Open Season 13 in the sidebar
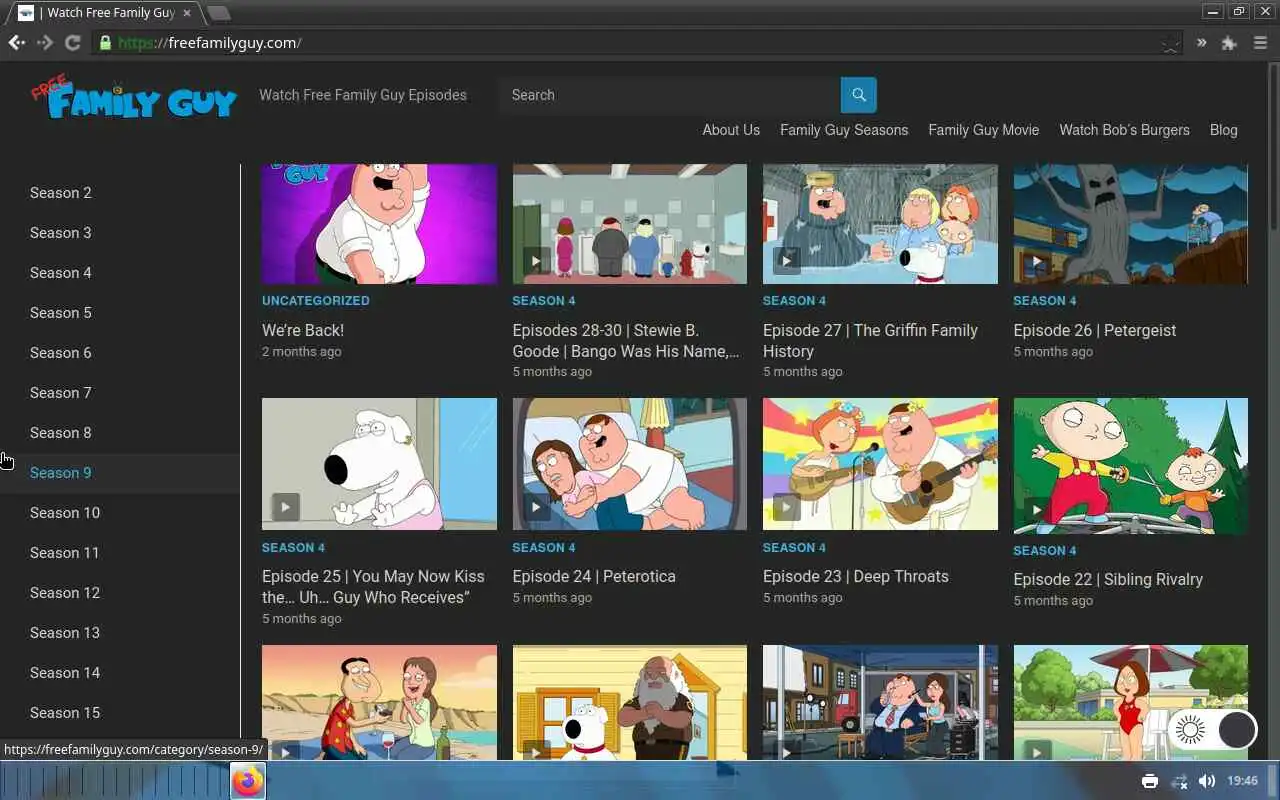The height and width of the screenshot is (800, 1280). tap(65, 633)
